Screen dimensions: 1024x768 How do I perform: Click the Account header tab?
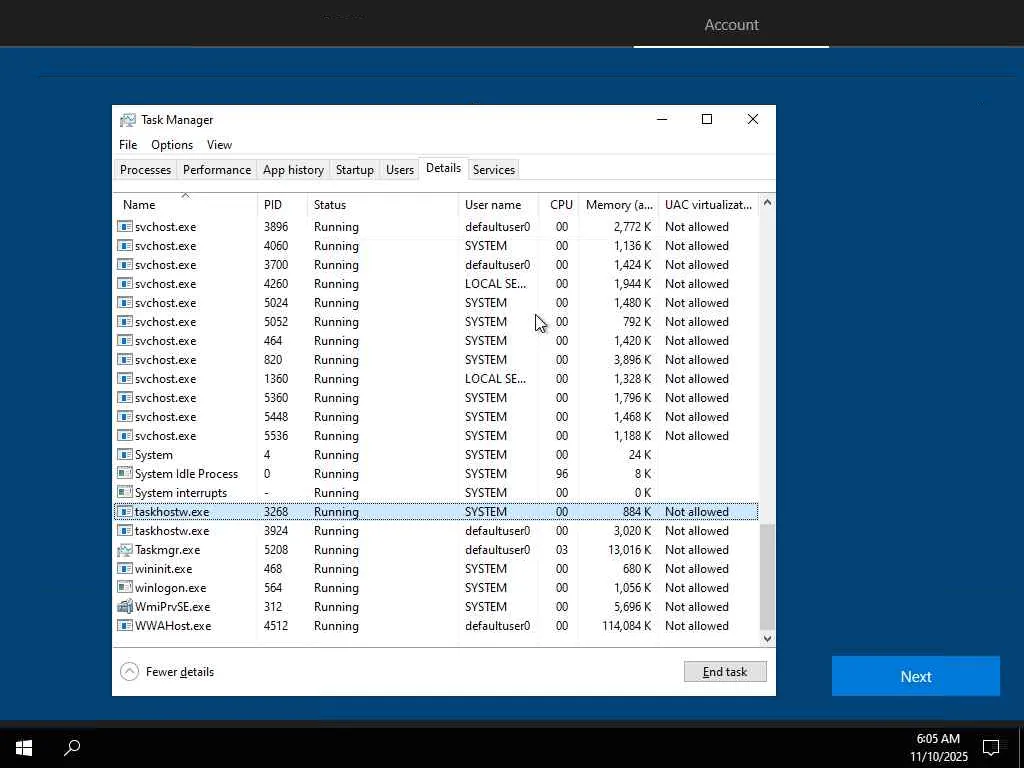[731, 25]
